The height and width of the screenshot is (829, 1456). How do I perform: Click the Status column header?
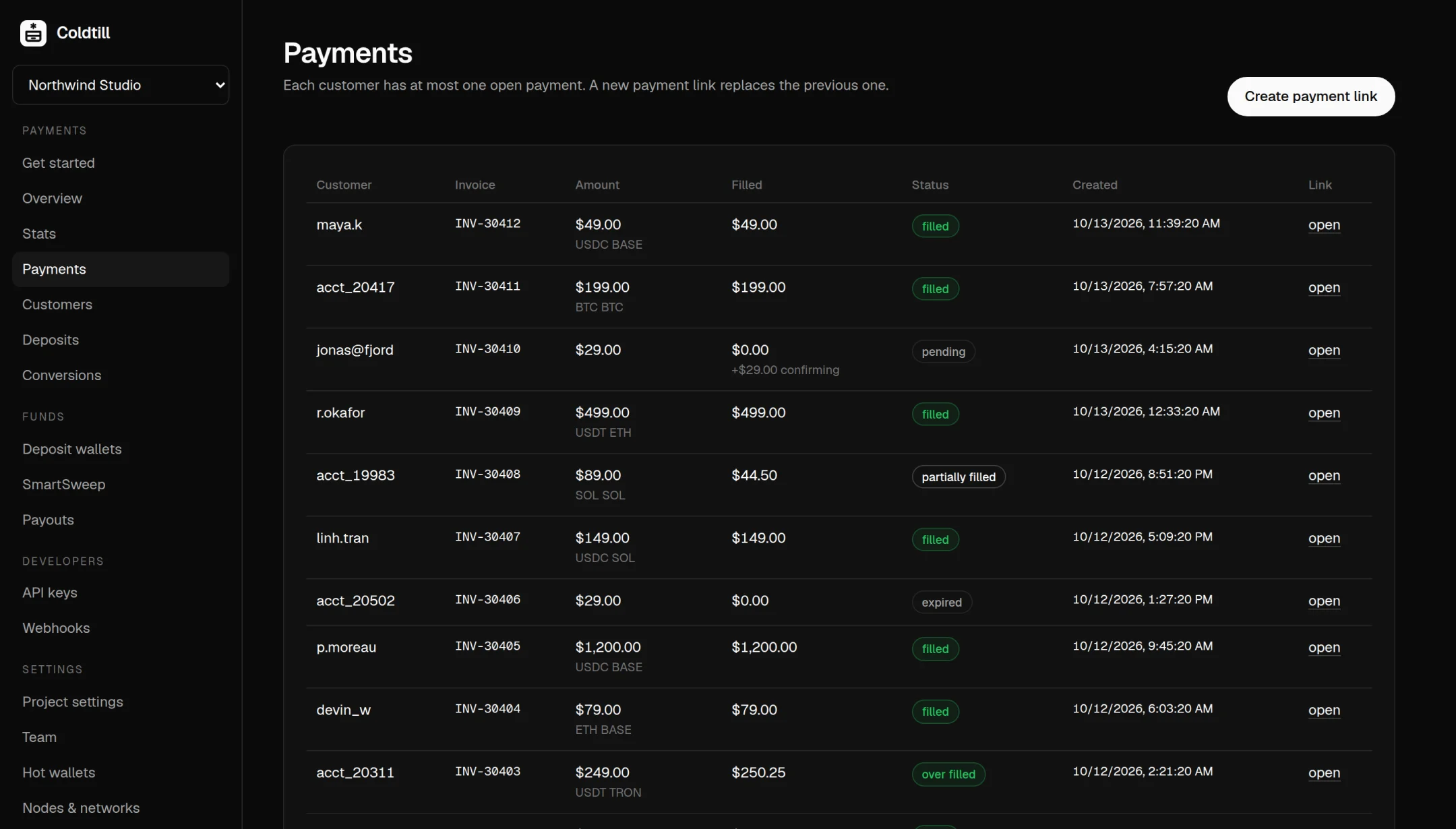tap(930, 185)
